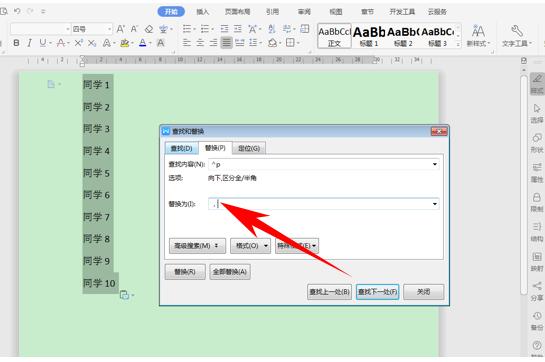Open the 形状 panel in right sidebar

pos(537,143)
